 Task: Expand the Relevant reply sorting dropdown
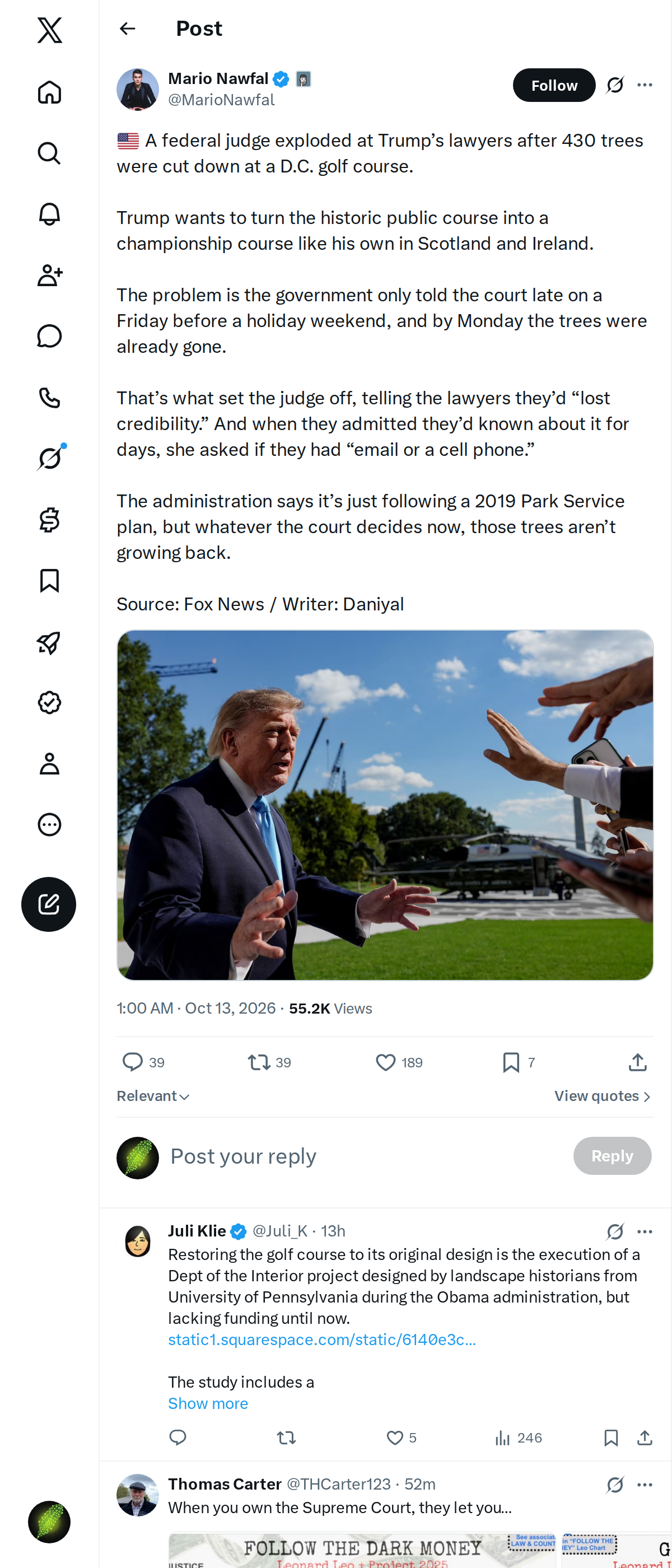pyautogui.click(x=153, y=1096)
